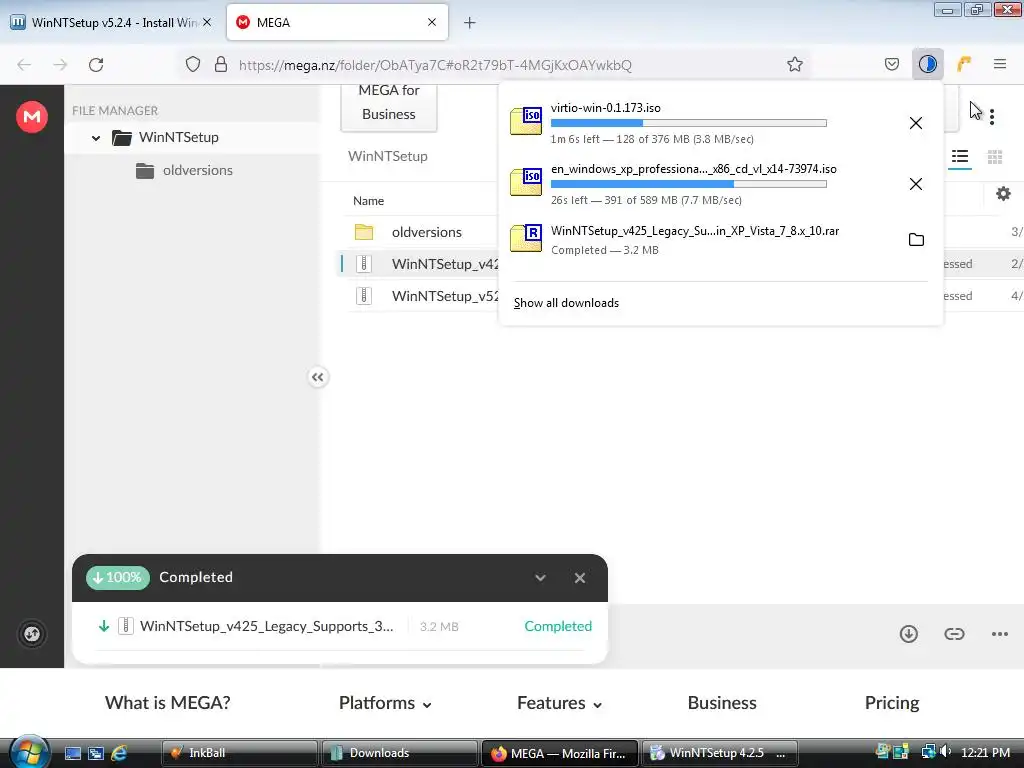Close the MEGA browser tab
This screenshot has height=768, width=1024.
pos(432,22)
